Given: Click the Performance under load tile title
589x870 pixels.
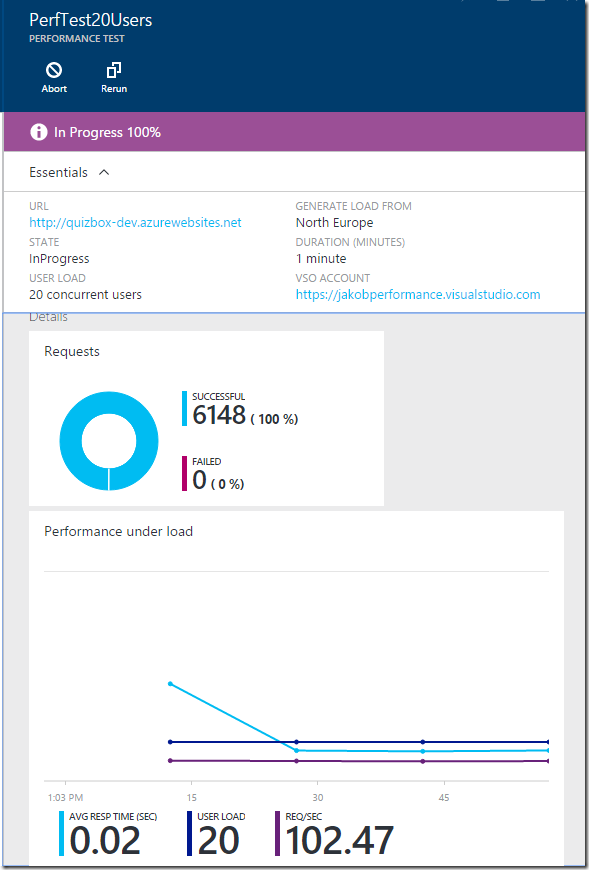Looking at the screenshot, I should (119, 531).
